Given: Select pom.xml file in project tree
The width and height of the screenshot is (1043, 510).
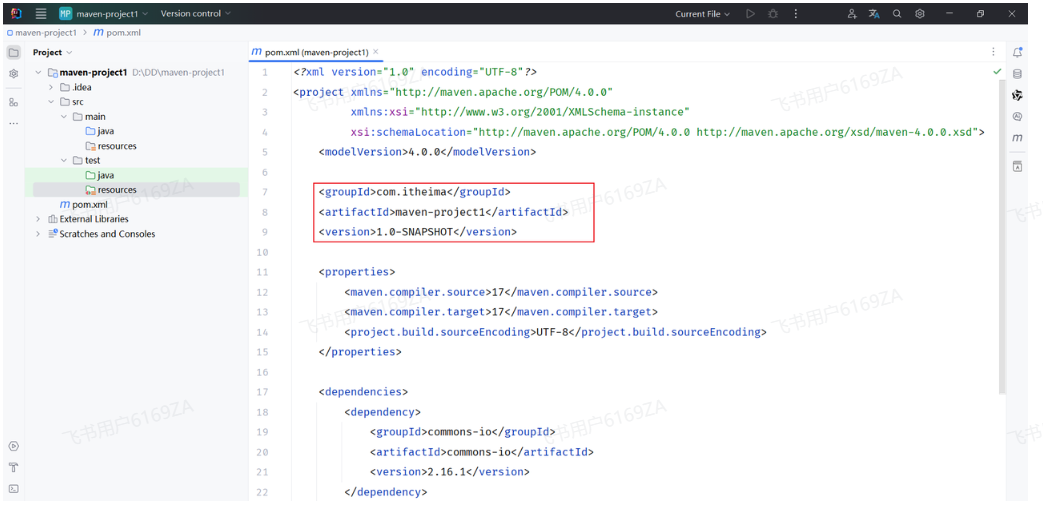Looking at the screenshot, I should (x=89, y=204).
